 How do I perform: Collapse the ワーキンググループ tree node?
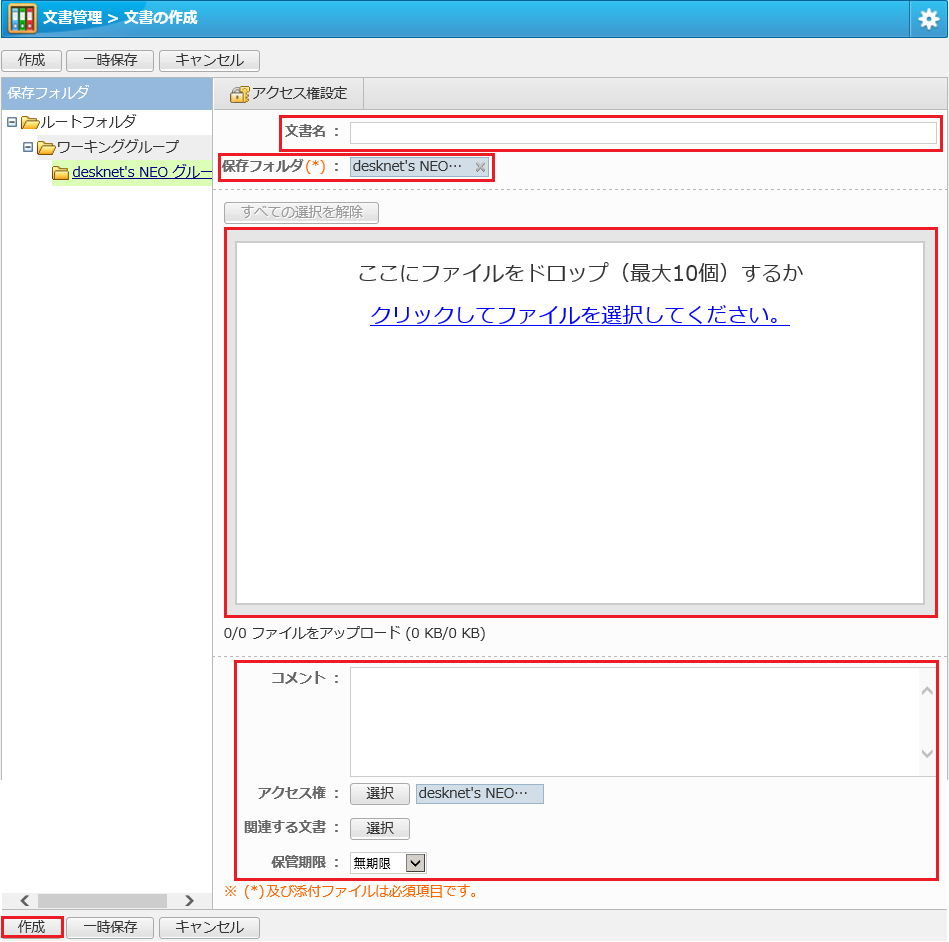point(28,147)
